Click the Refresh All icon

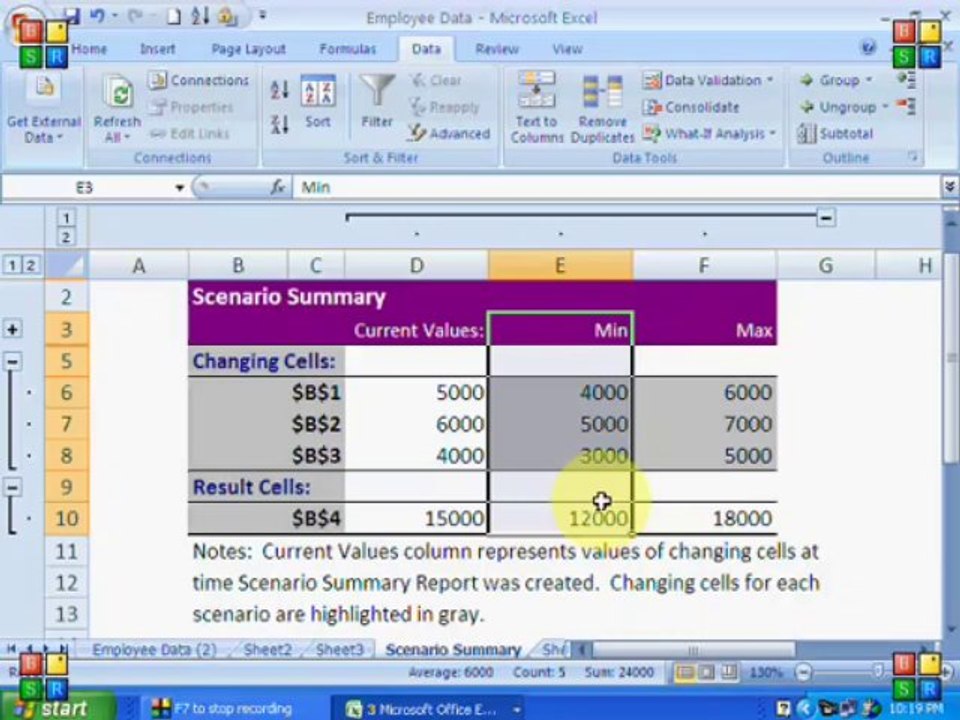[117, 109]
